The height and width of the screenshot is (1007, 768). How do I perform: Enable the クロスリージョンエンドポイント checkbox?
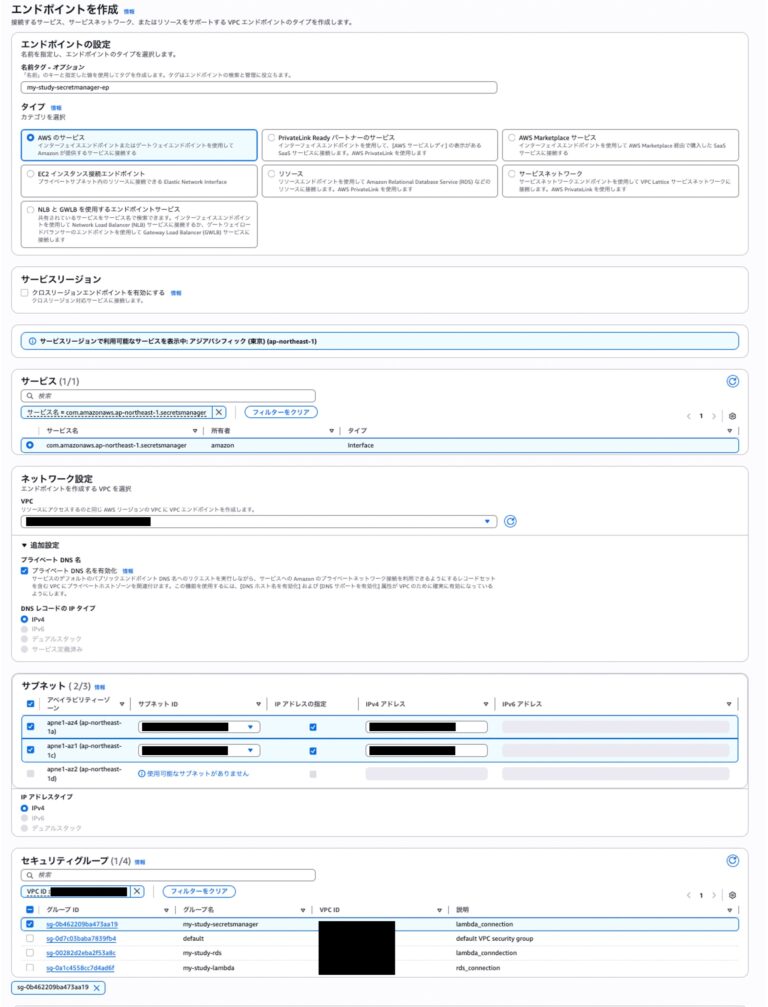pyautogui.click(x=25, y=292)
